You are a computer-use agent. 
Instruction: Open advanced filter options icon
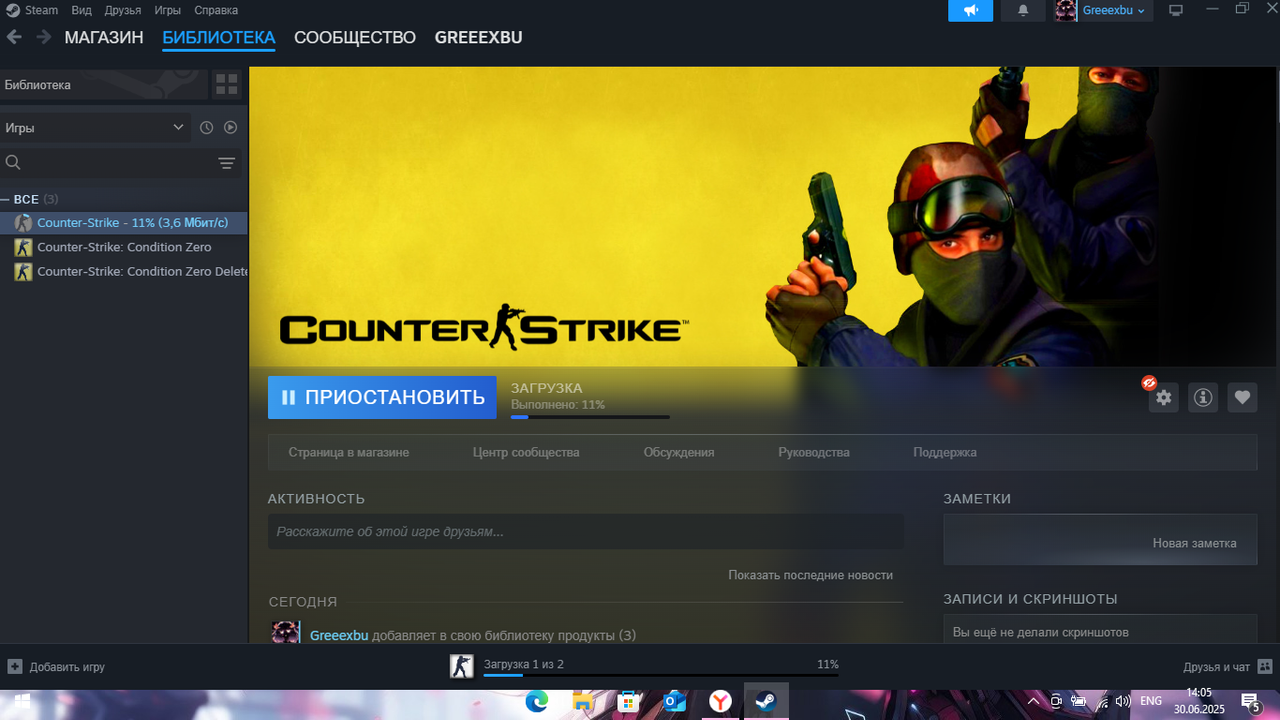pyautogui.click(x=227, y=163)
